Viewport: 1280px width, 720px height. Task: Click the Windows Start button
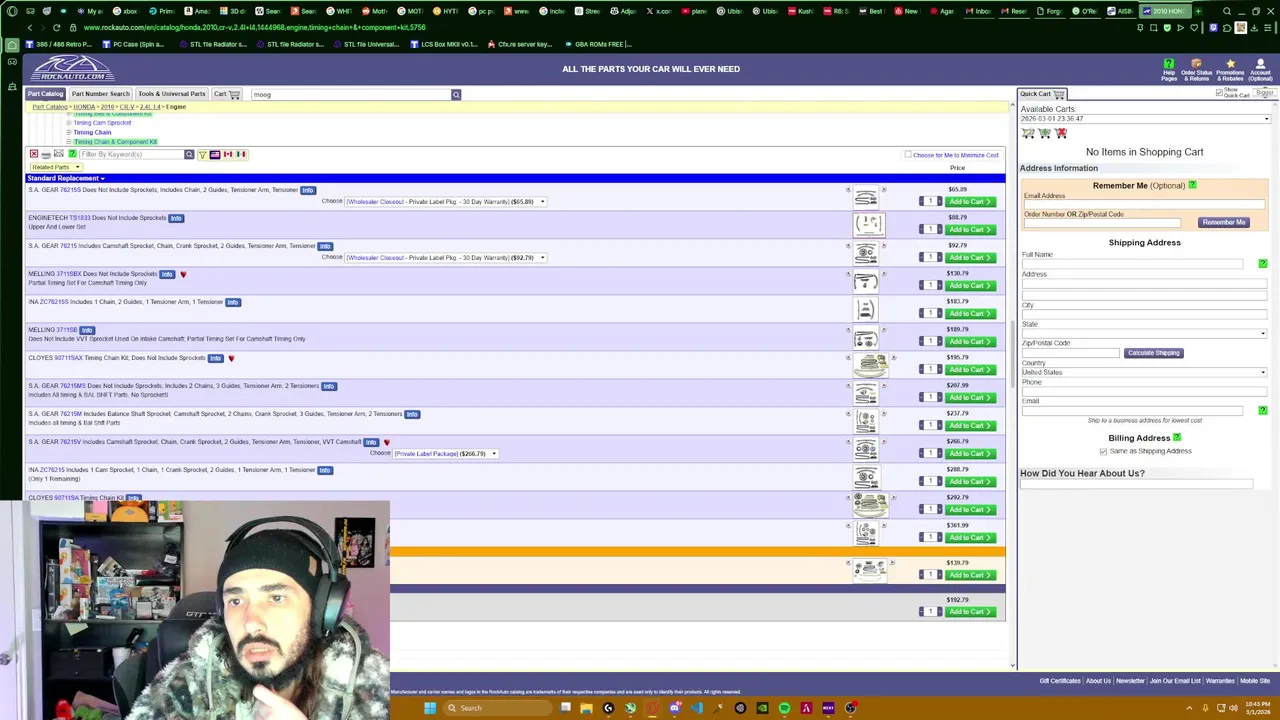[430, 708]
